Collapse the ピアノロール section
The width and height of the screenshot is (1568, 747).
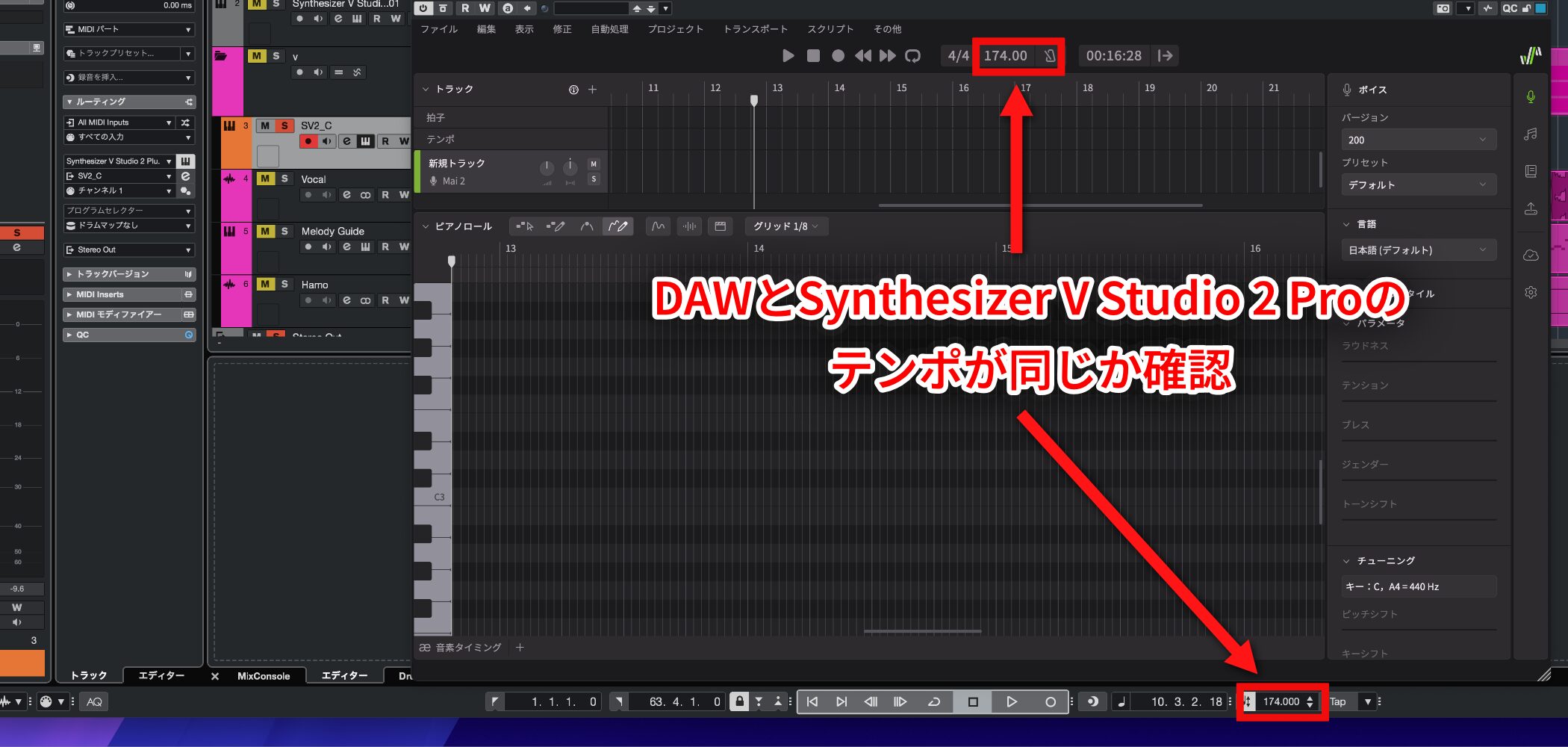(426, 226)
